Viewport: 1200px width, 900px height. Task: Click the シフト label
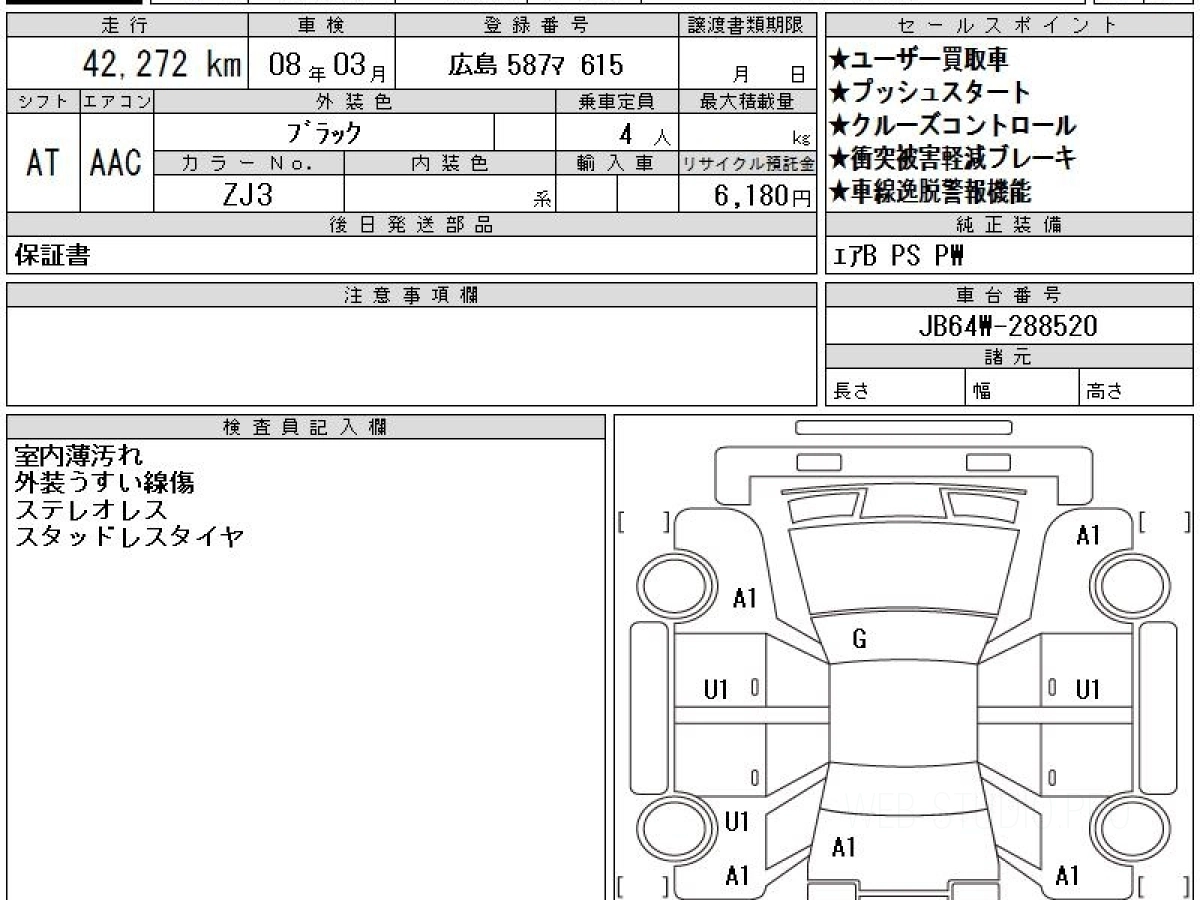tap(43, 101)
